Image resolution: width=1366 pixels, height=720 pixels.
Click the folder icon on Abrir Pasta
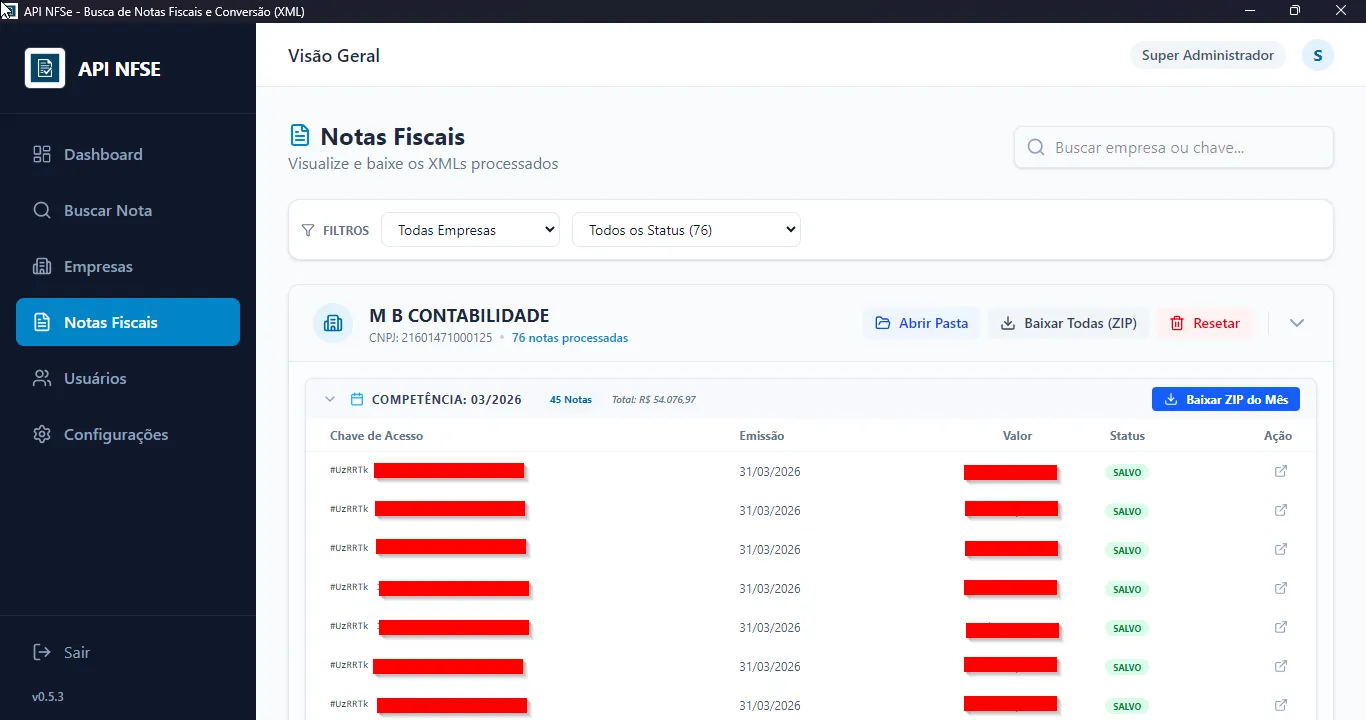click(x=883, y=323)
